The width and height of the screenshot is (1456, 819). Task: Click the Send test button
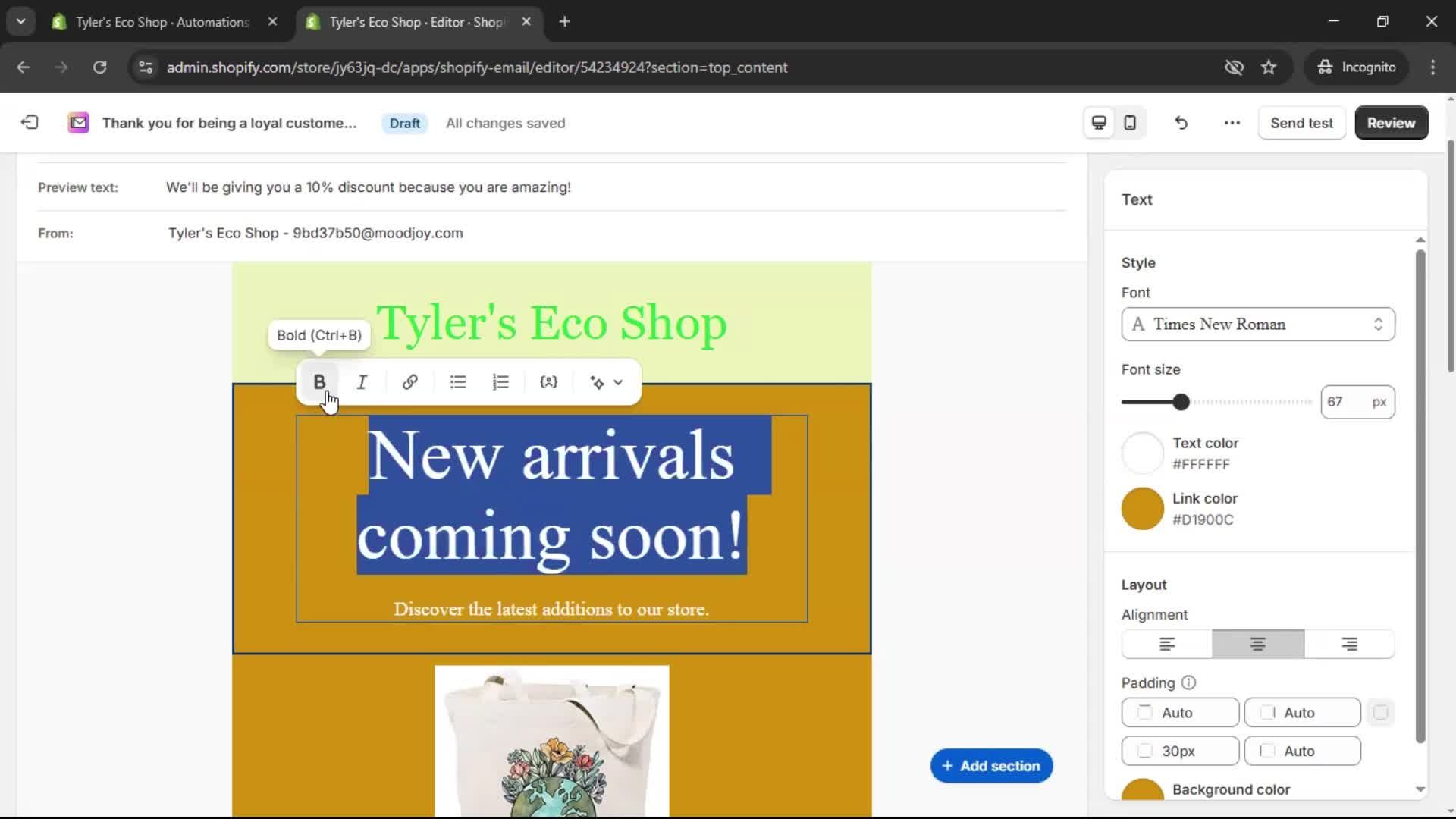click(1301, 122)
